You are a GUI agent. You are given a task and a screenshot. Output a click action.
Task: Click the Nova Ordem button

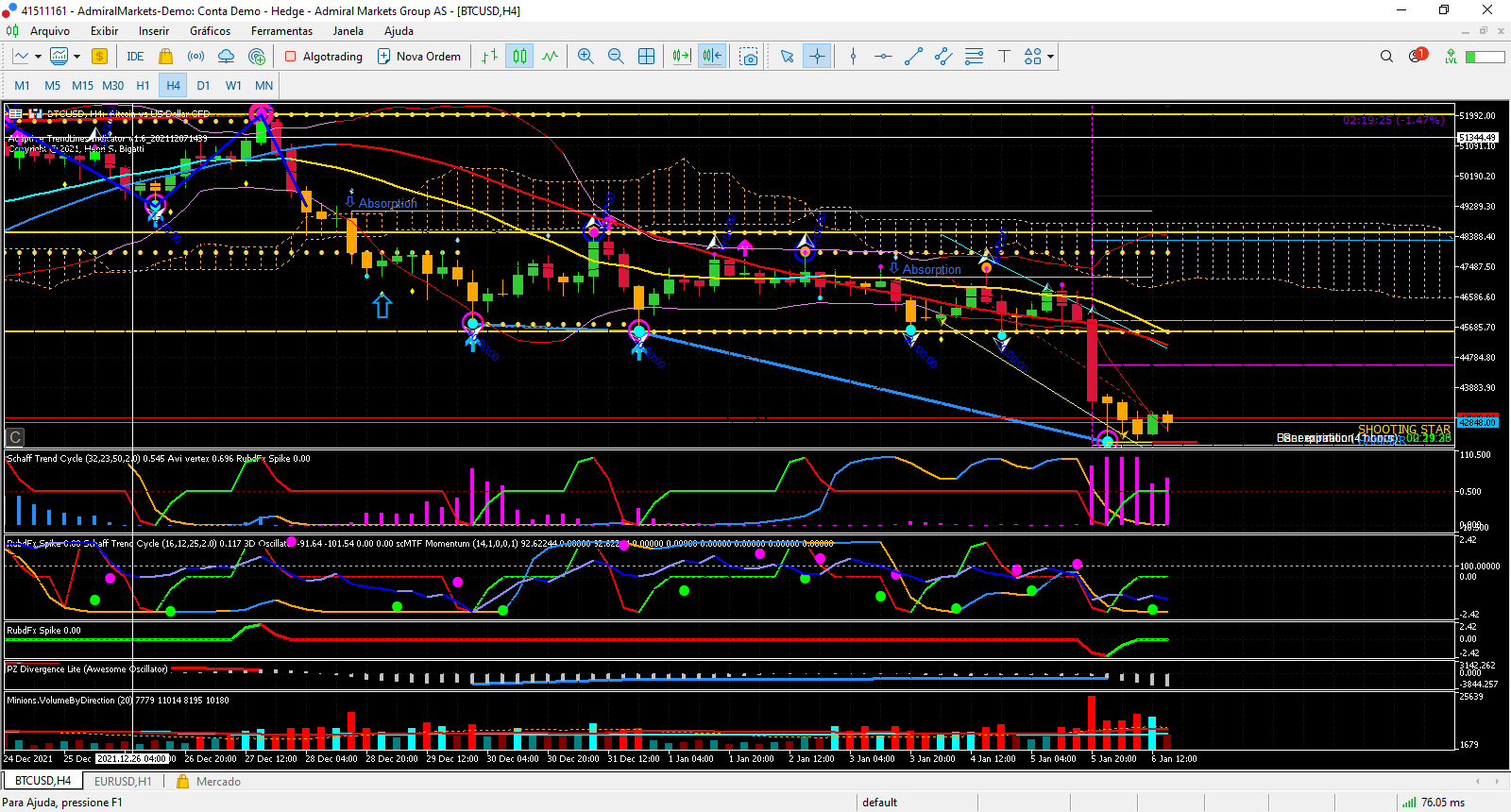click(419, 57)
